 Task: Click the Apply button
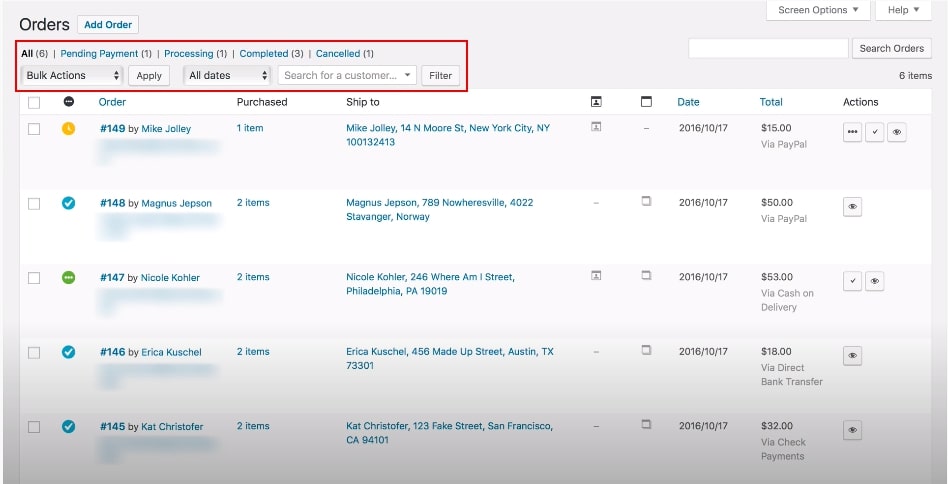149,76
